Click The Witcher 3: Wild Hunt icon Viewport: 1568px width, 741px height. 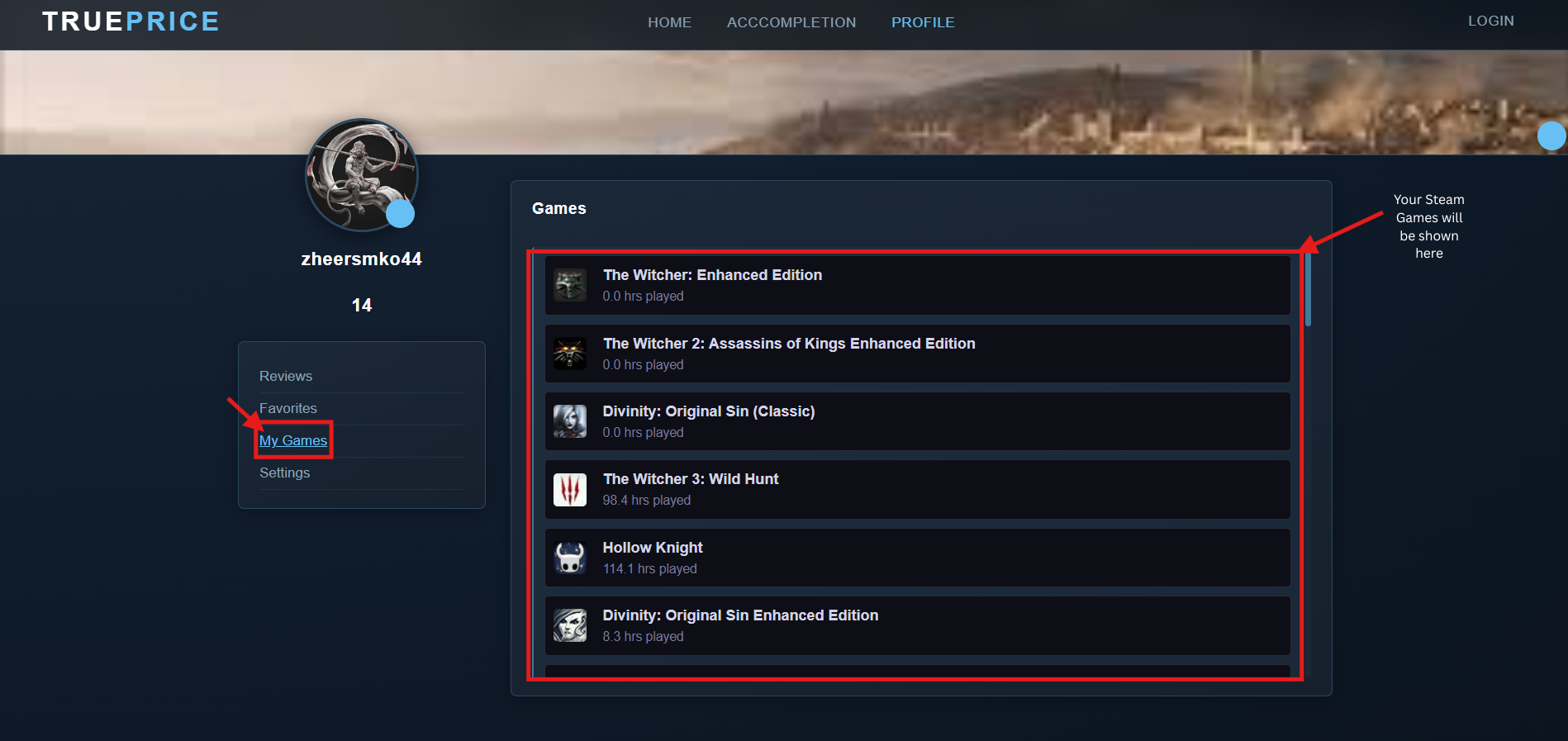[x=570, y=490]
